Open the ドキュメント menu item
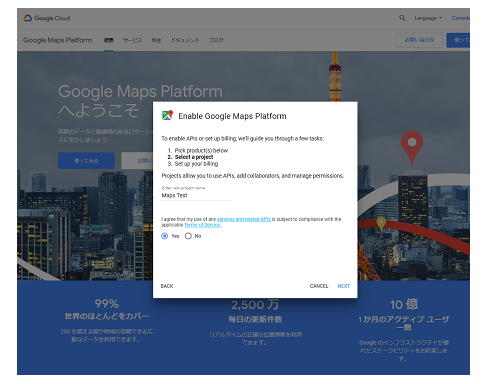Screen dimensions: 490x384 click(185, 40)
